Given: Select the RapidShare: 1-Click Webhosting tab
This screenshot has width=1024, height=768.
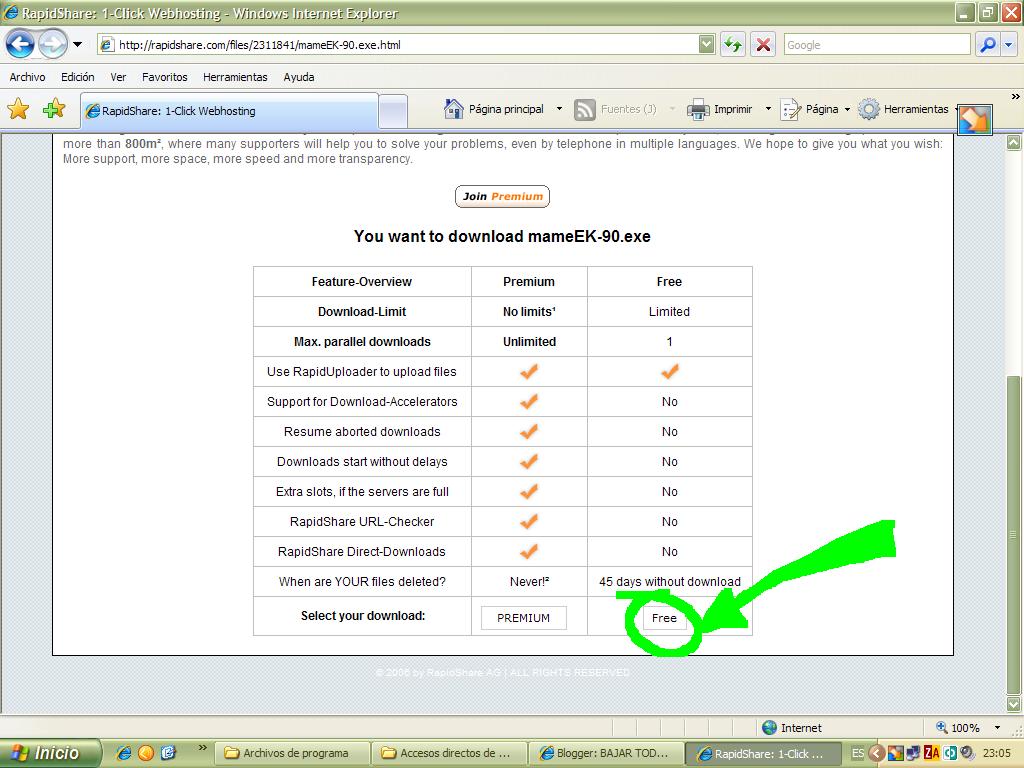Looking at the screenshot, I should pos(229,111).
